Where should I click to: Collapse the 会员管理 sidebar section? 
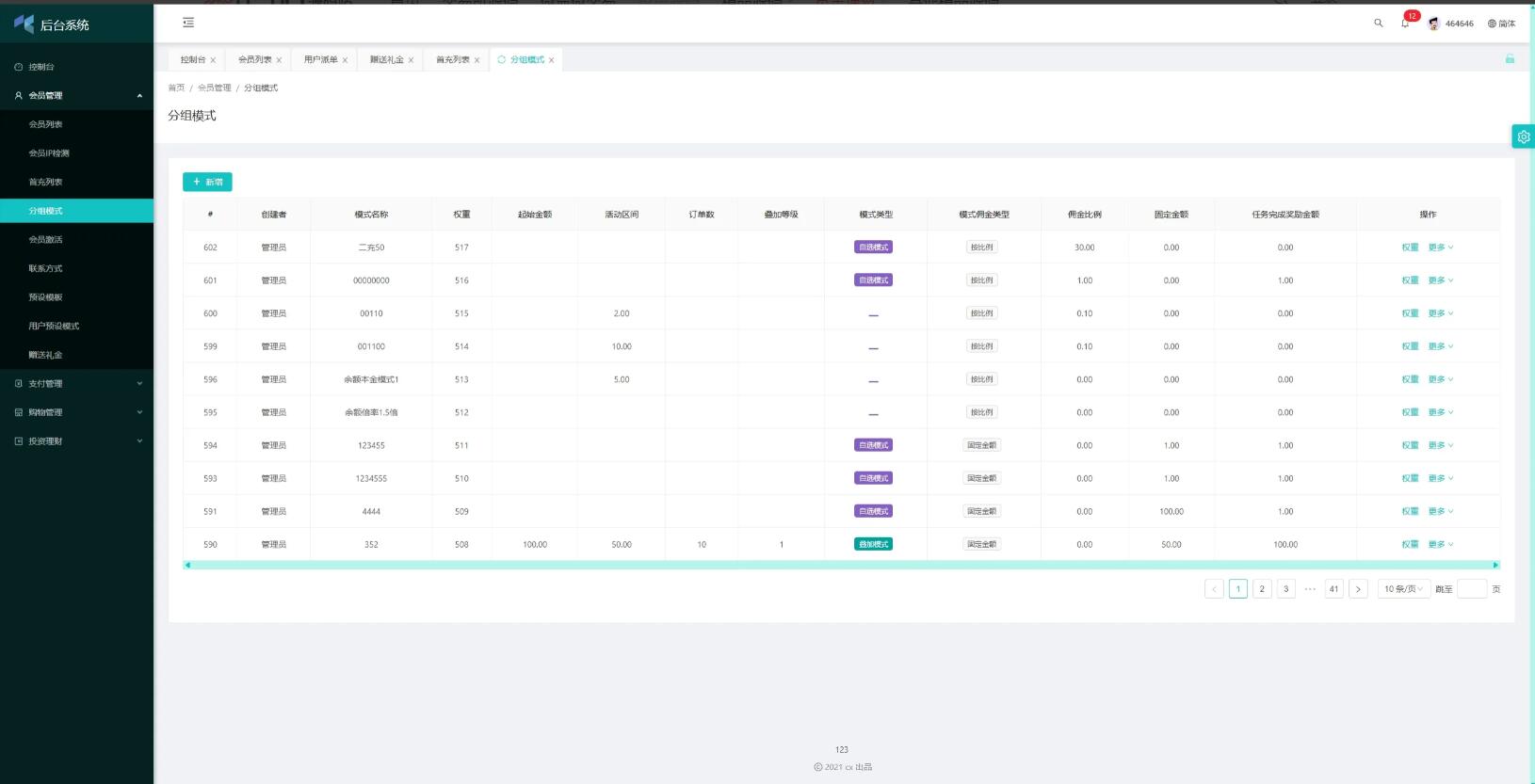(76, 96)
